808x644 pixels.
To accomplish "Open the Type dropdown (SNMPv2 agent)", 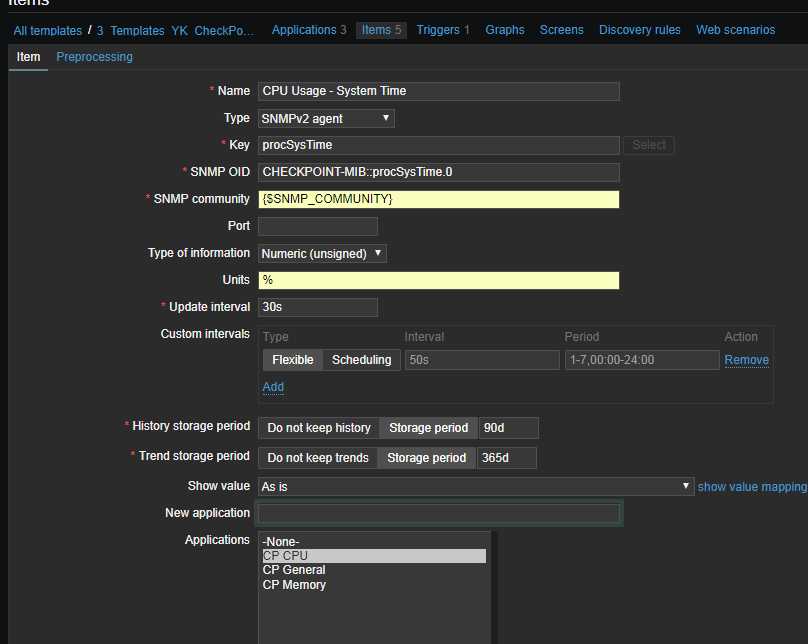I will [x=325, y=119].
